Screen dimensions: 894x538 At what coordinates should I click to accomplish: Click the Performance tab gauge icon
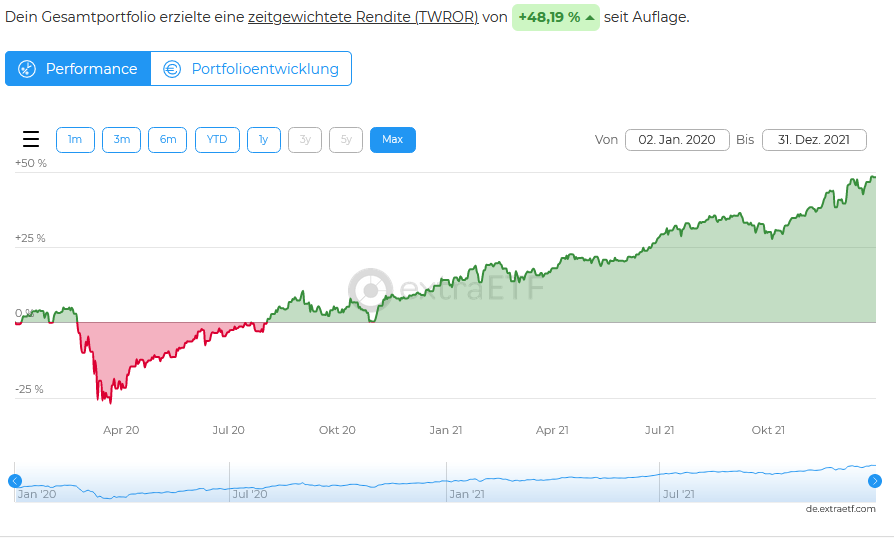click(27, 69)
